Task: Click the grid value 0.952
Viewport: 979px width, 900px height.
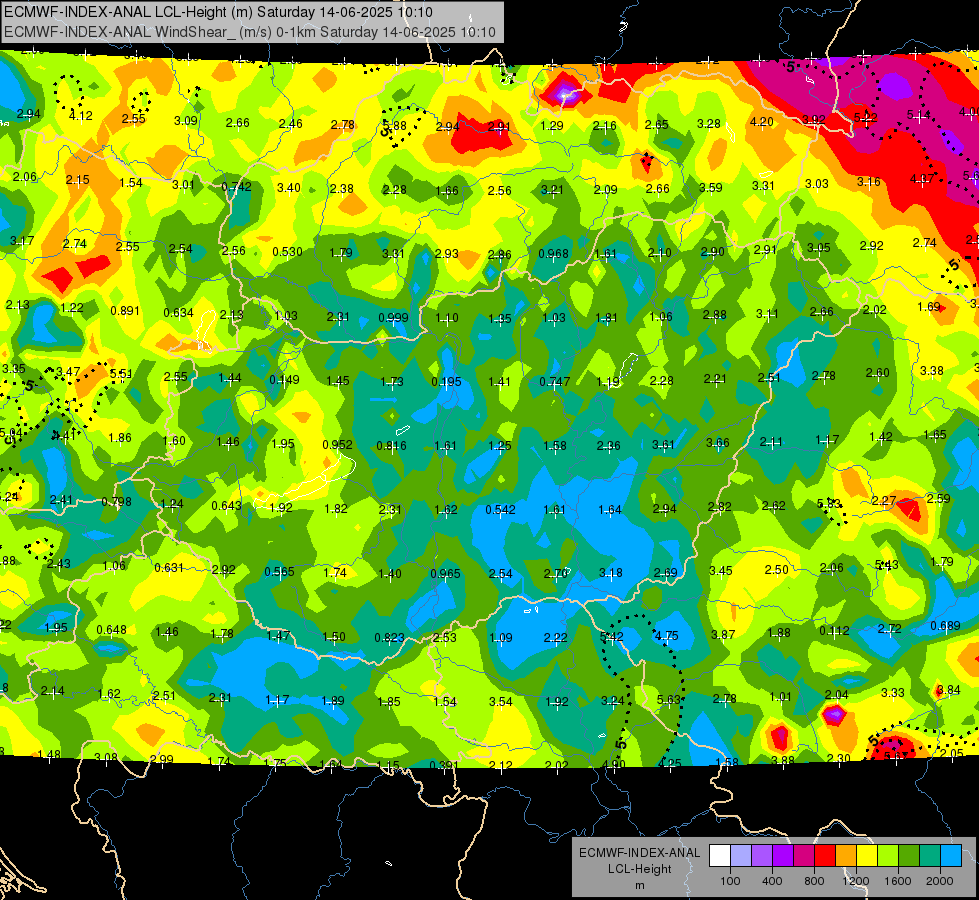Action: click(337, 445)
